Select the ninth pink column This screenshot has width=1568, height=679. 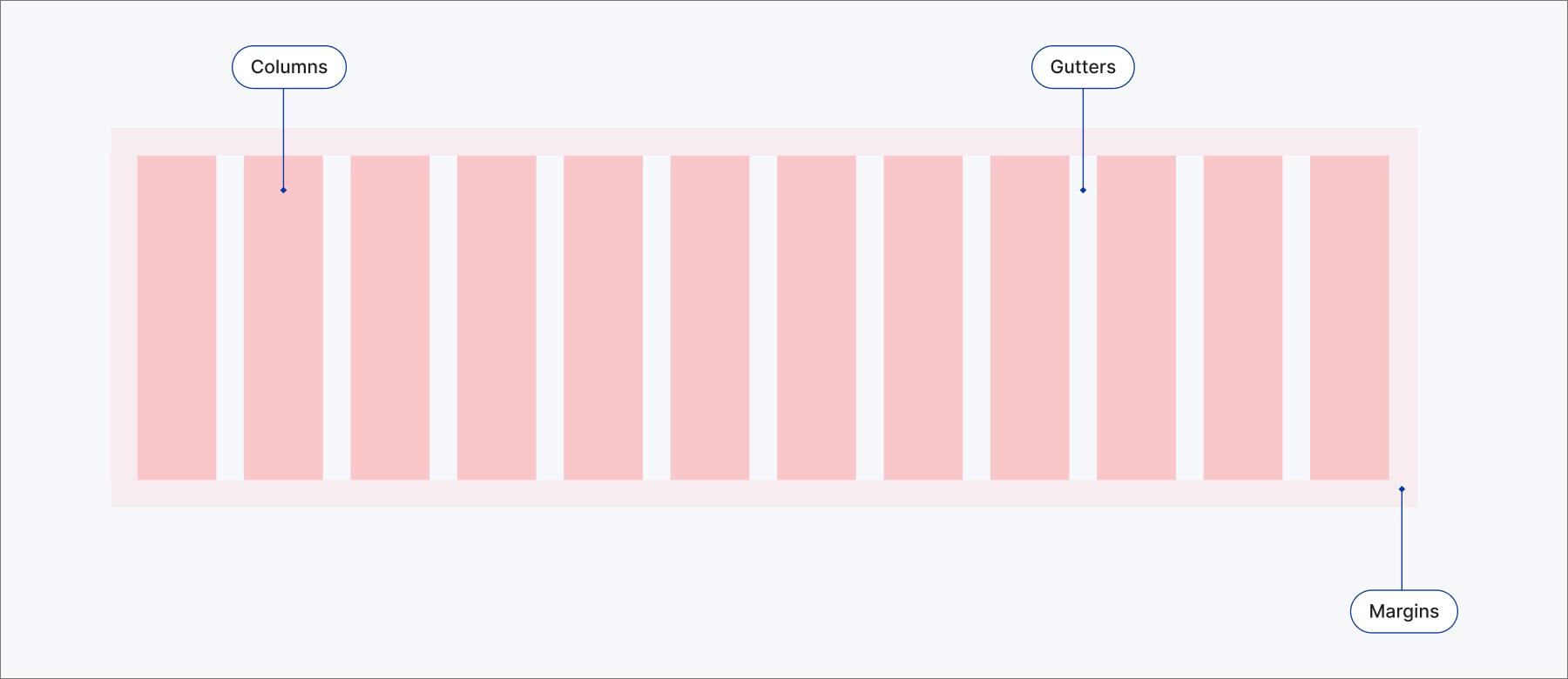[1030, 318]
